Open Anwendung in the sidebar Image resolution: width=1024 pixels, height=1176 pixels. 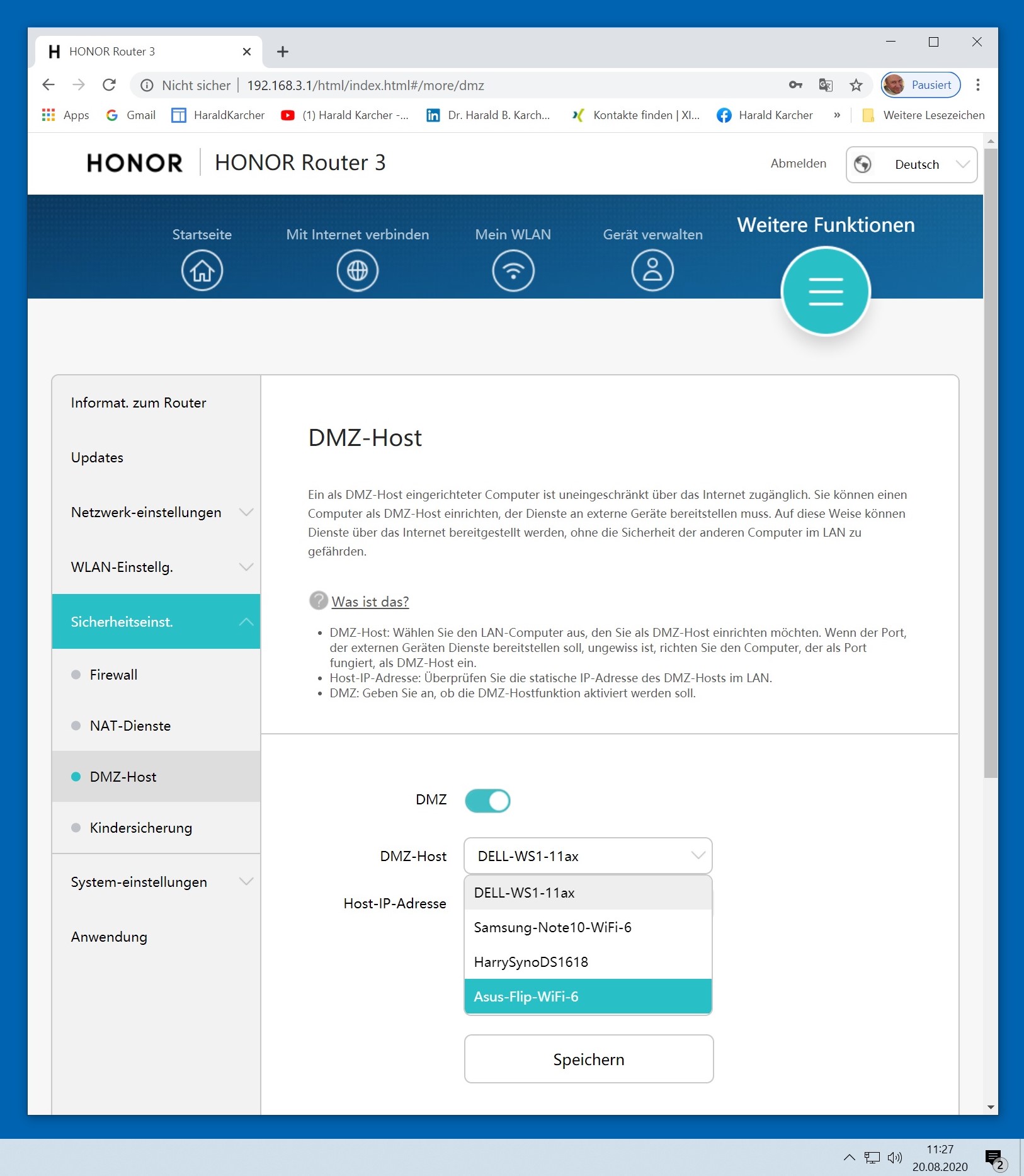pyautogui.click(x=156, y=937)
